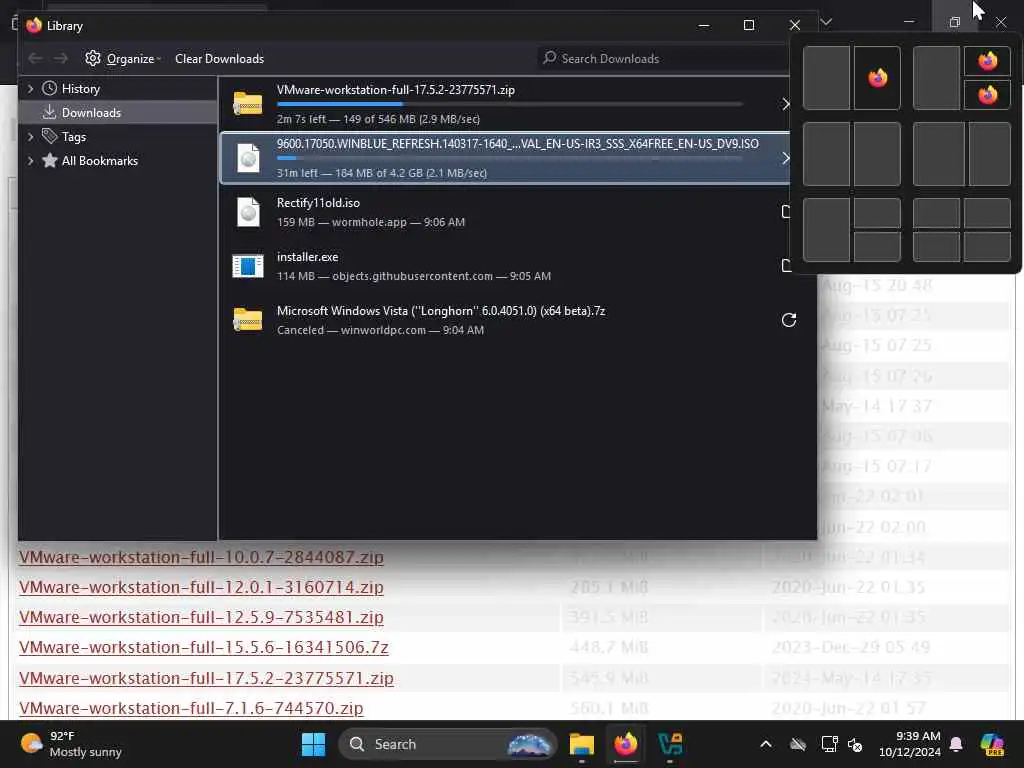Open File Explorer from taskbar
Screen dimensions: 1024x768
click(581, 744)
